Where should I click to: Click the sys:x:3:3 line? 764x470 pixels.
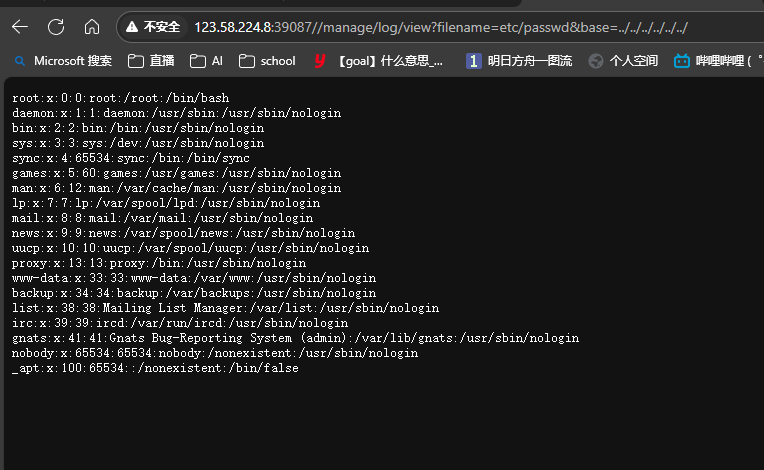click(x=138, y=143)
